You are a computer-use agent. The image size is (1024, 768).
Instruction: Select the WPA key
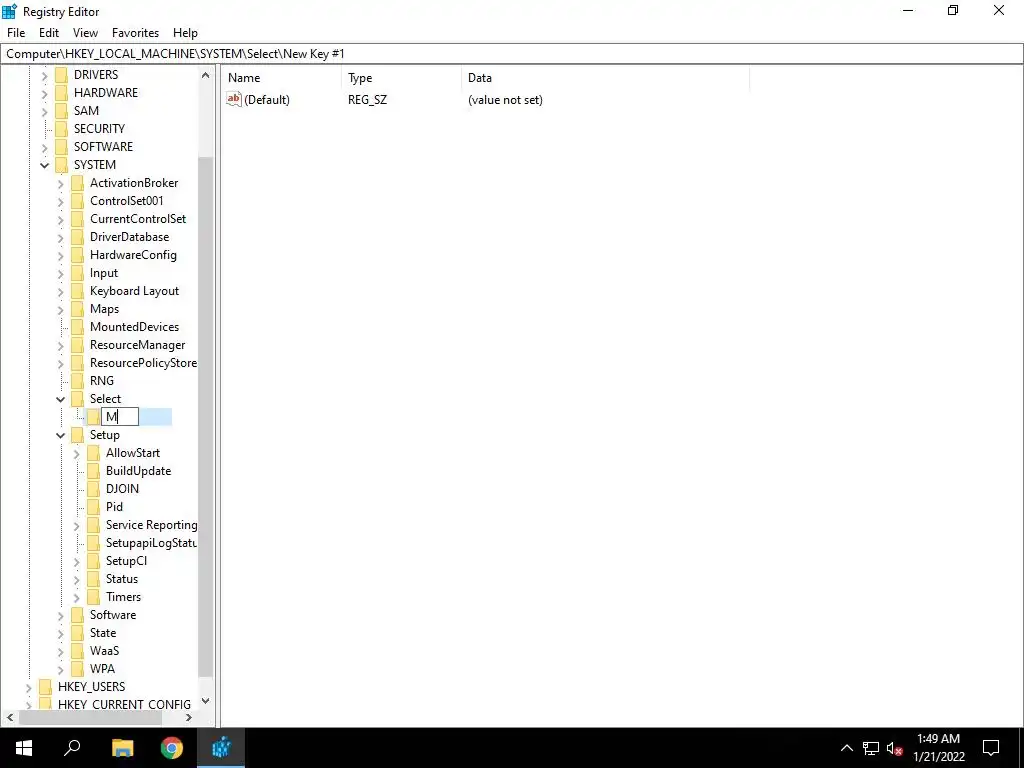coord(102,669)
